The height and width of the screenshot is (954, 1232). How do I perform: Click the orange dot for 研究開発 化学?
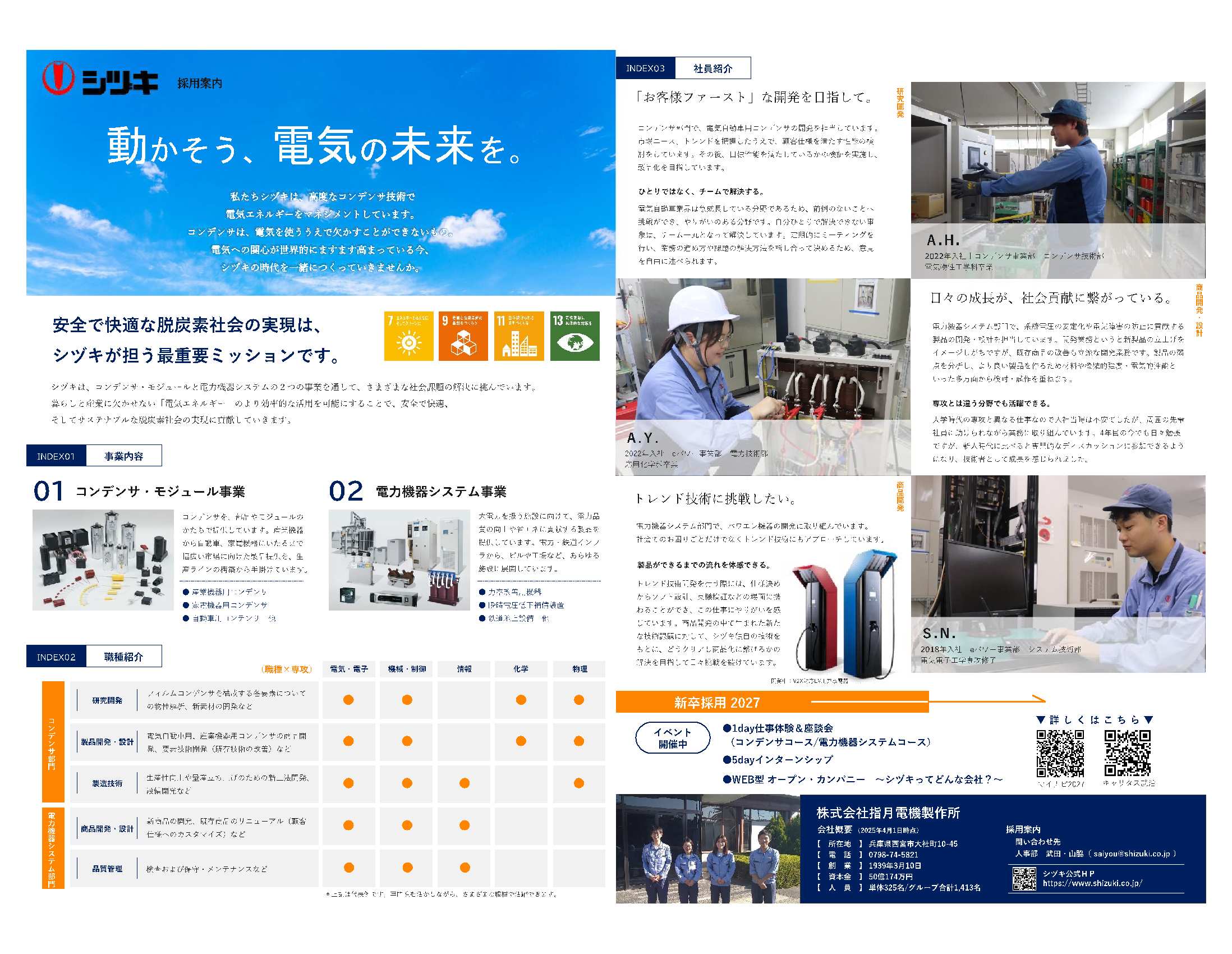[x=521, y=700]
